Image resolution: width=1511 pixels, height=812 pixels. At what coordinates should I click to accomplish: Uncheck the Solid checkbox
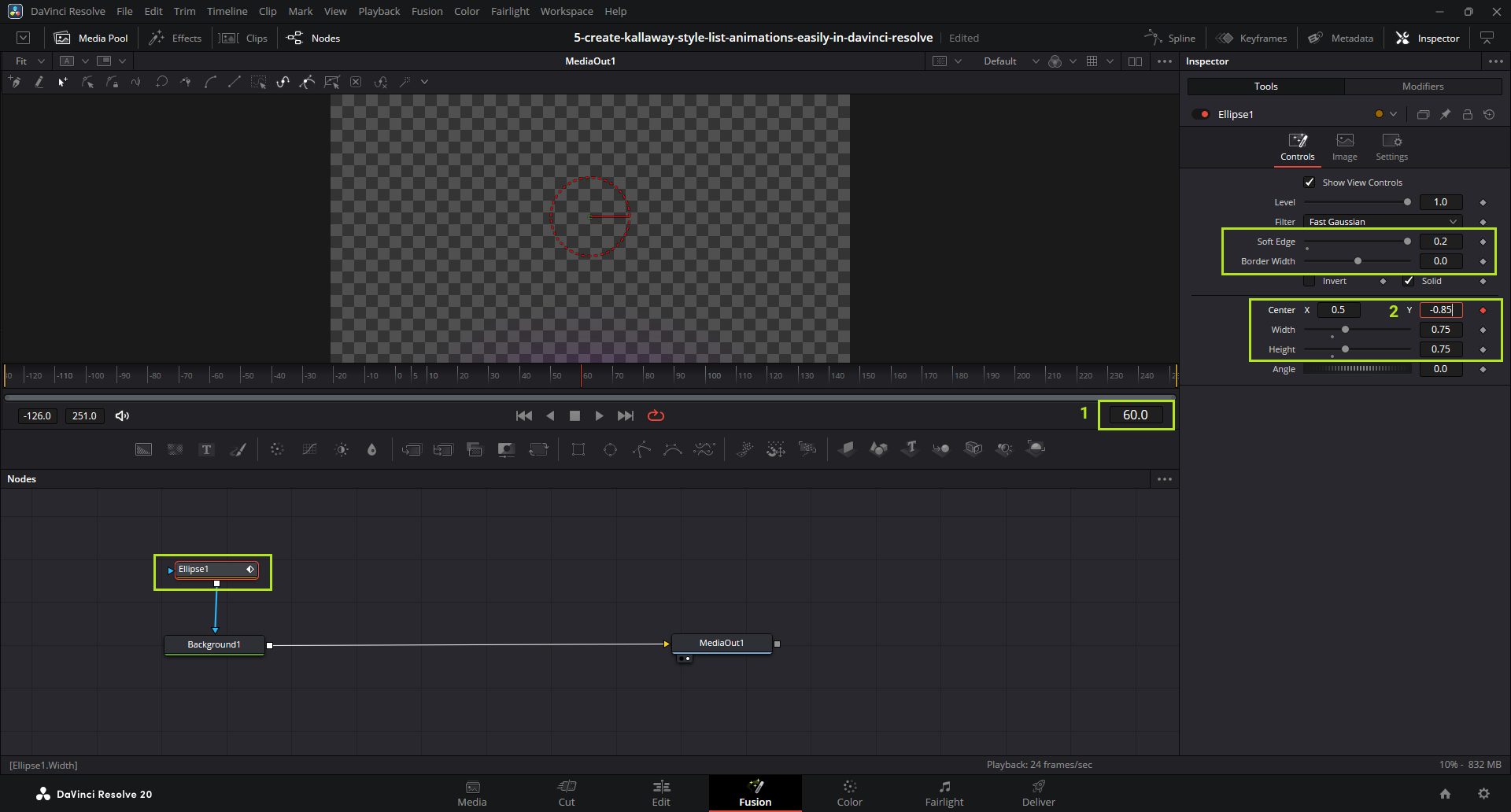click(1409, 281)
